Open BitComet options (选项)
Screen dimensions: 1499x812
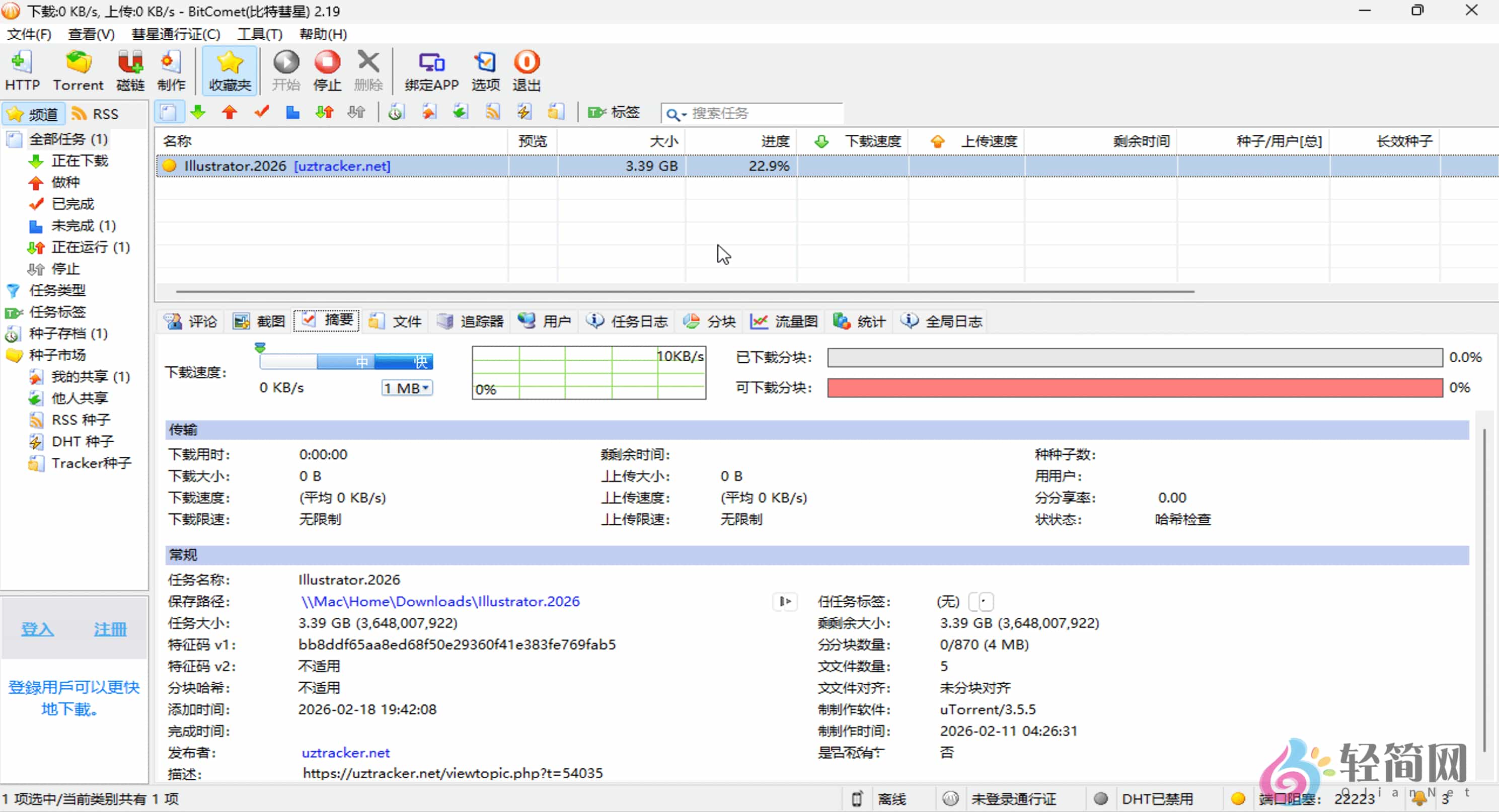pos(485,70)
